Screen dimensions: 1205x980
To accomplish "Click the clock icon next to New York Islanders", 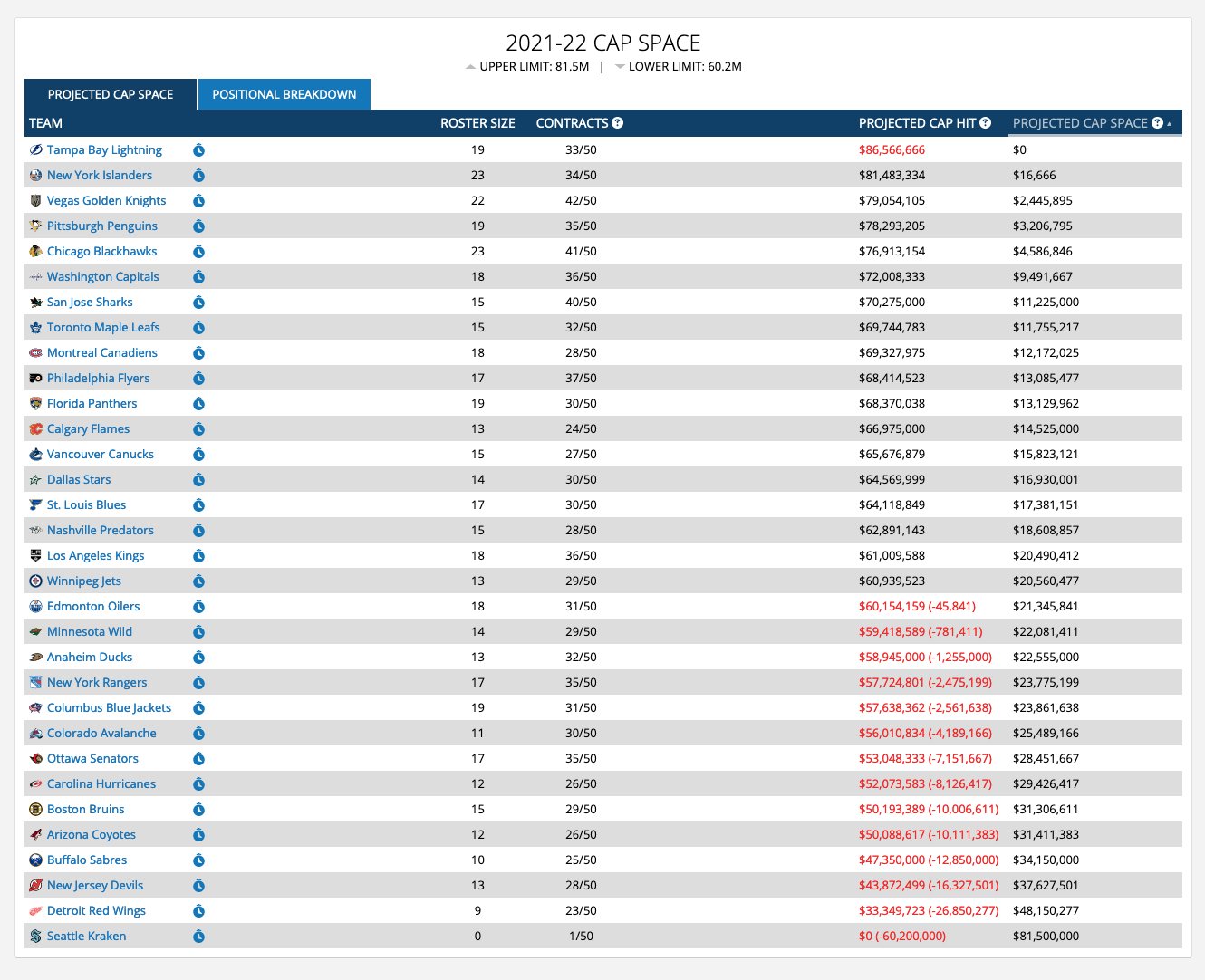I will tap(198, 176).
